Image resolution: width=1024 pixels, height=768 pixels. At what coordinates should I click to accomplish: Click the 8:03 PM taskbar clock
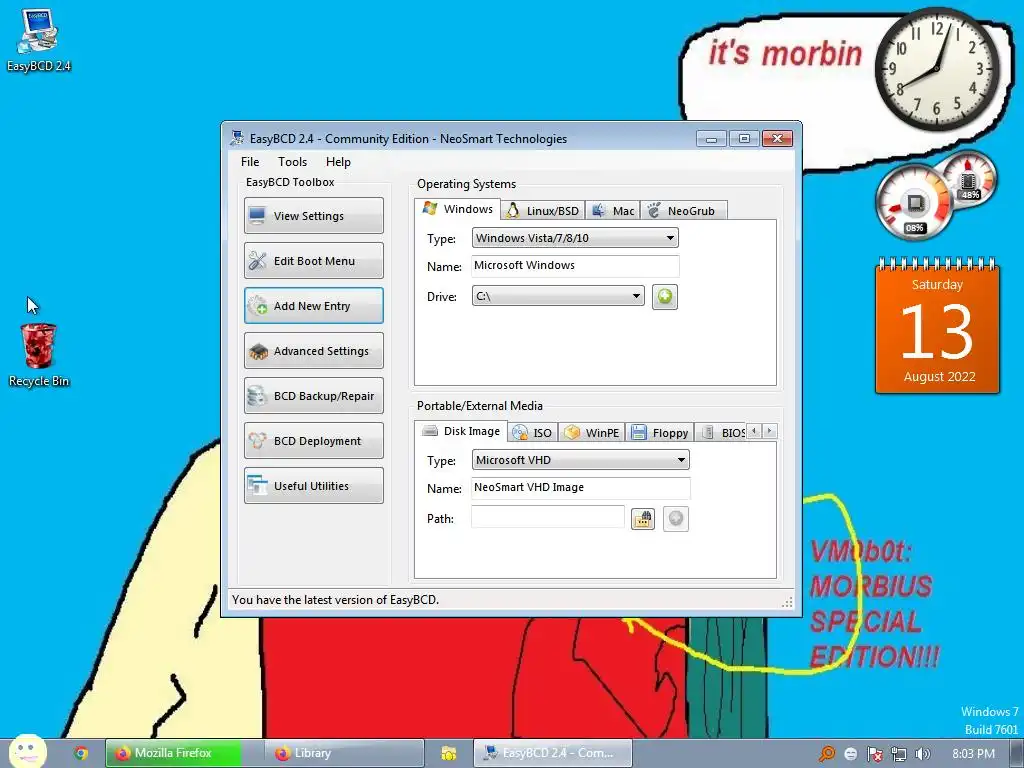tap(973, 754)
